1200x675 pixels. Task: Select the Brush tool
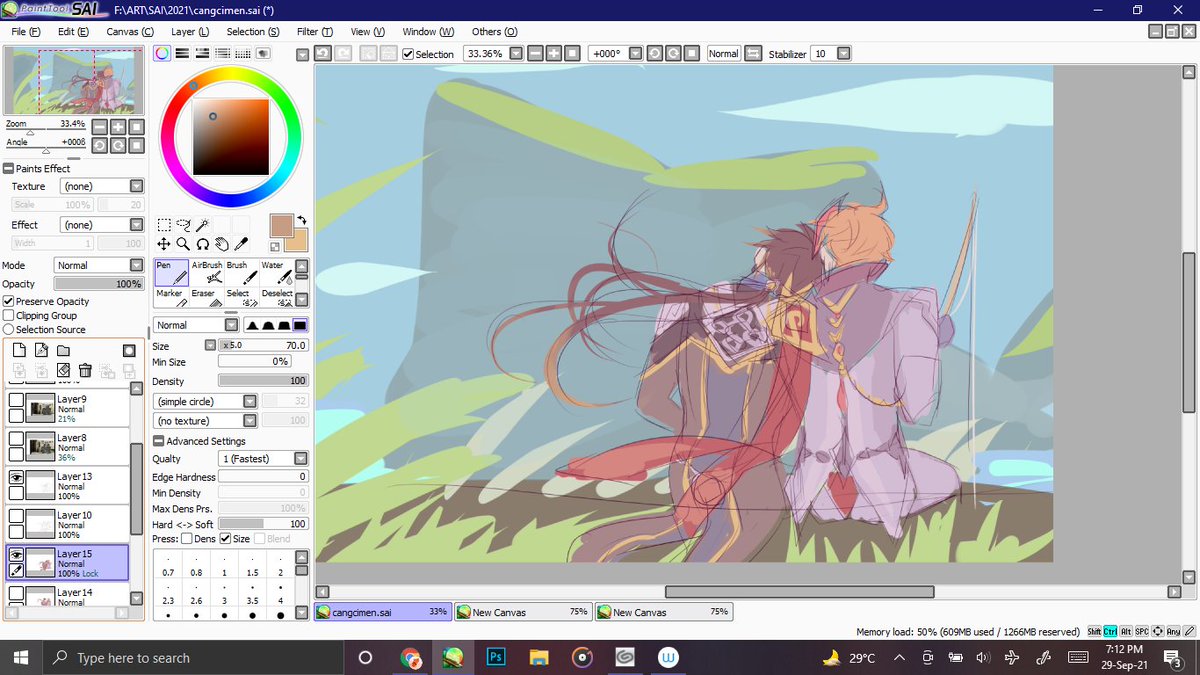[x=240, y=273]
